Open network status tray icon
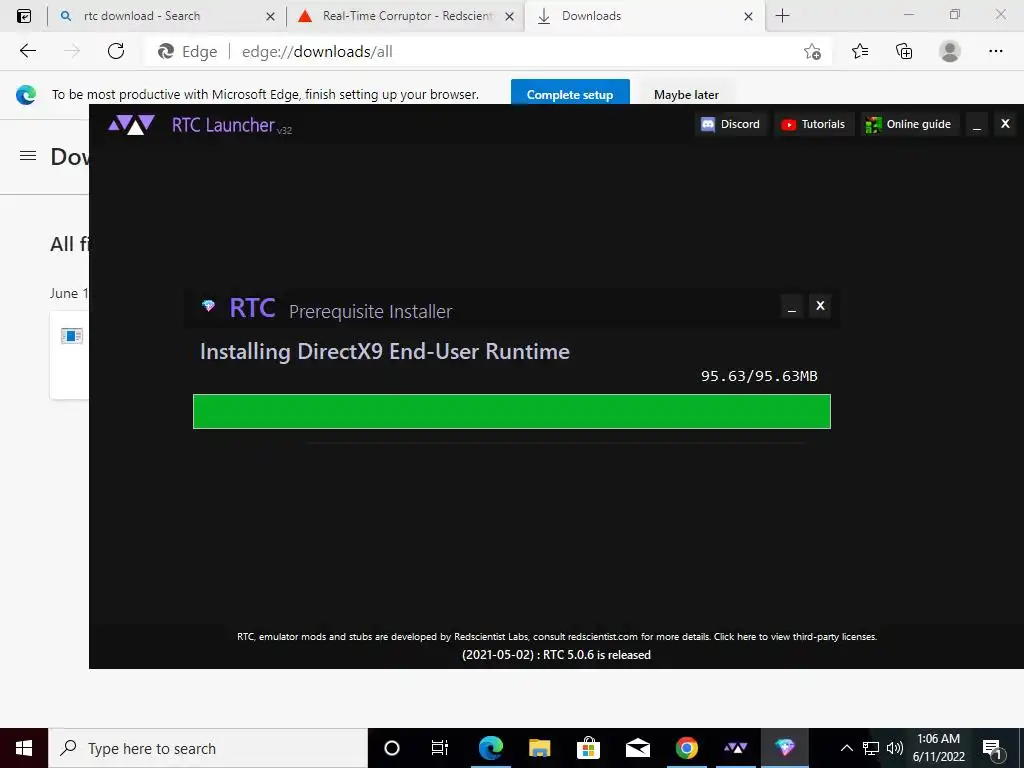Viewport: 1024px width, 768px height. point(871,748)
